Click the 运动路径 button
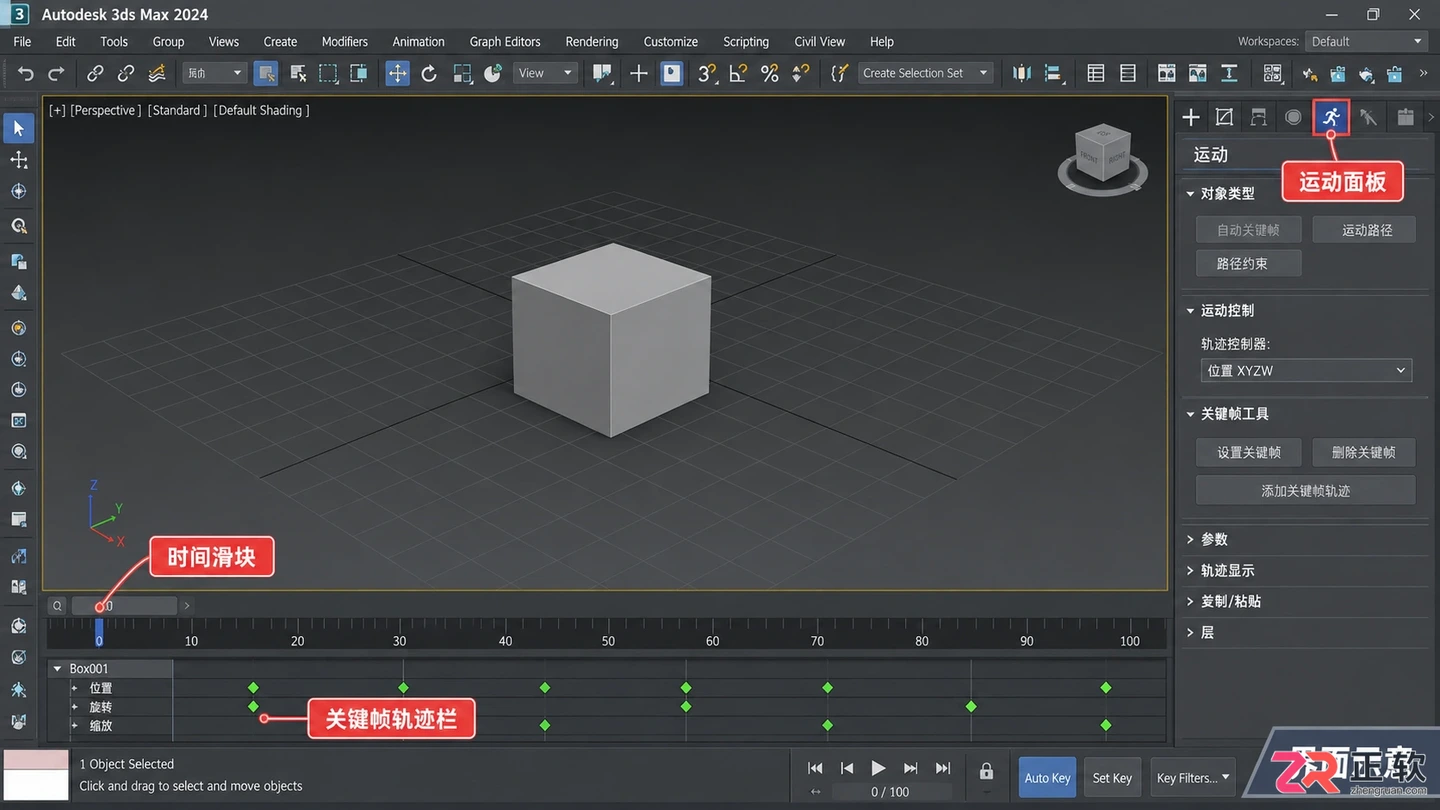 (1366, 230)
